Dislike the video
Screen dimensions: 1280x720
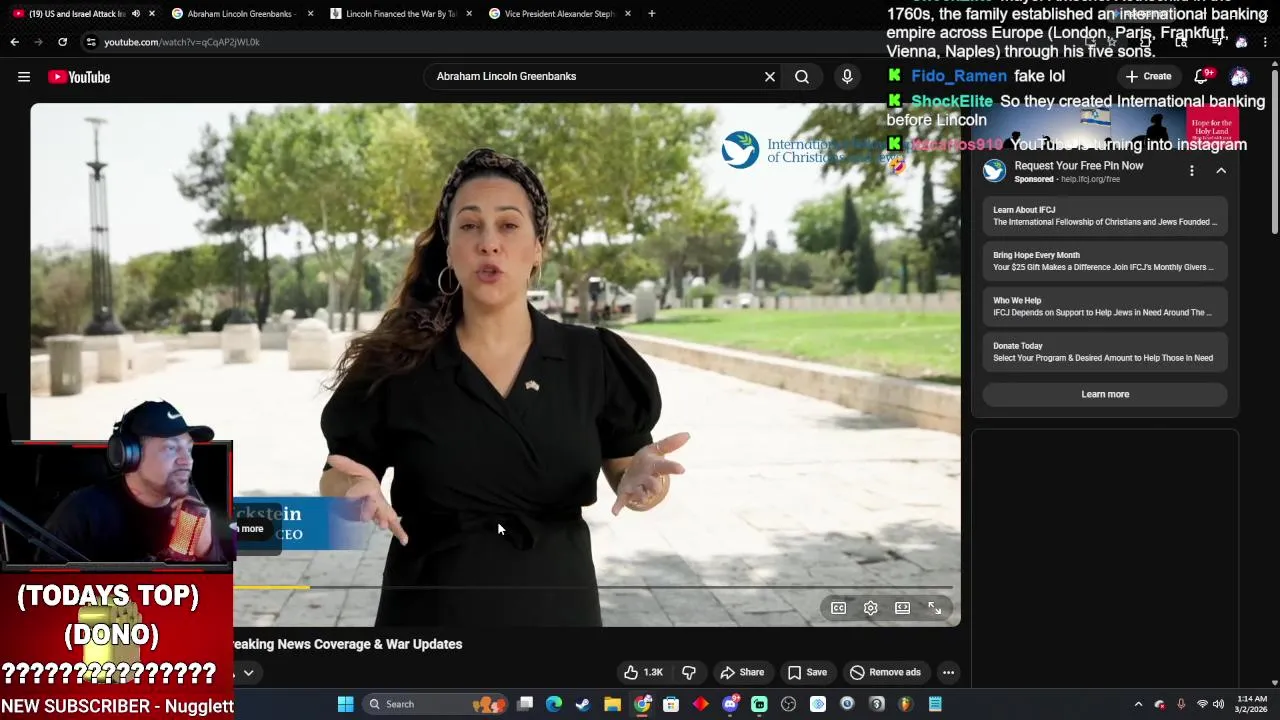[x=689, y=672]
